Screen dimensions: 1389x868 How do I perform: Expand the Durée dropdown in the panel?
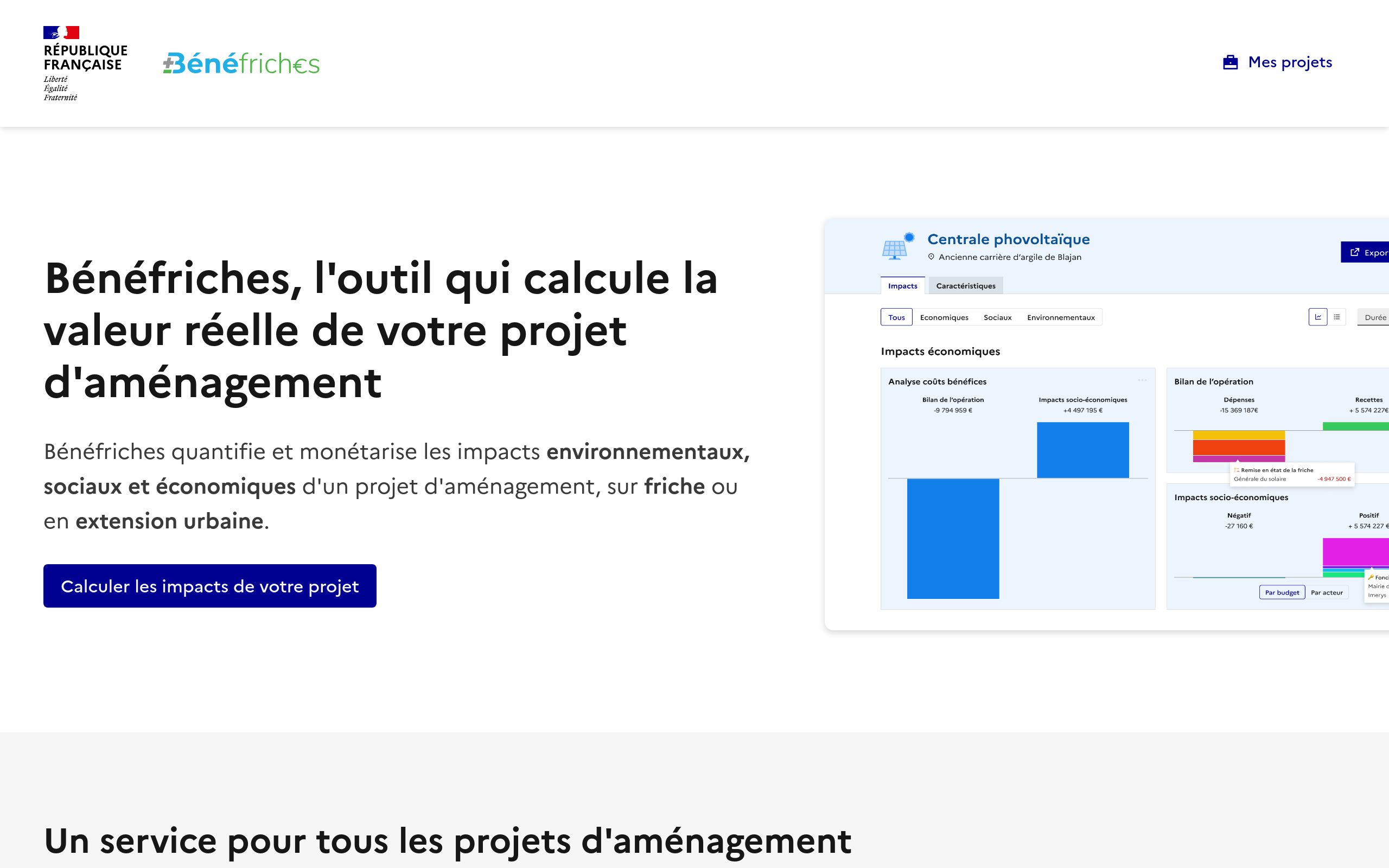(1375, 318)
